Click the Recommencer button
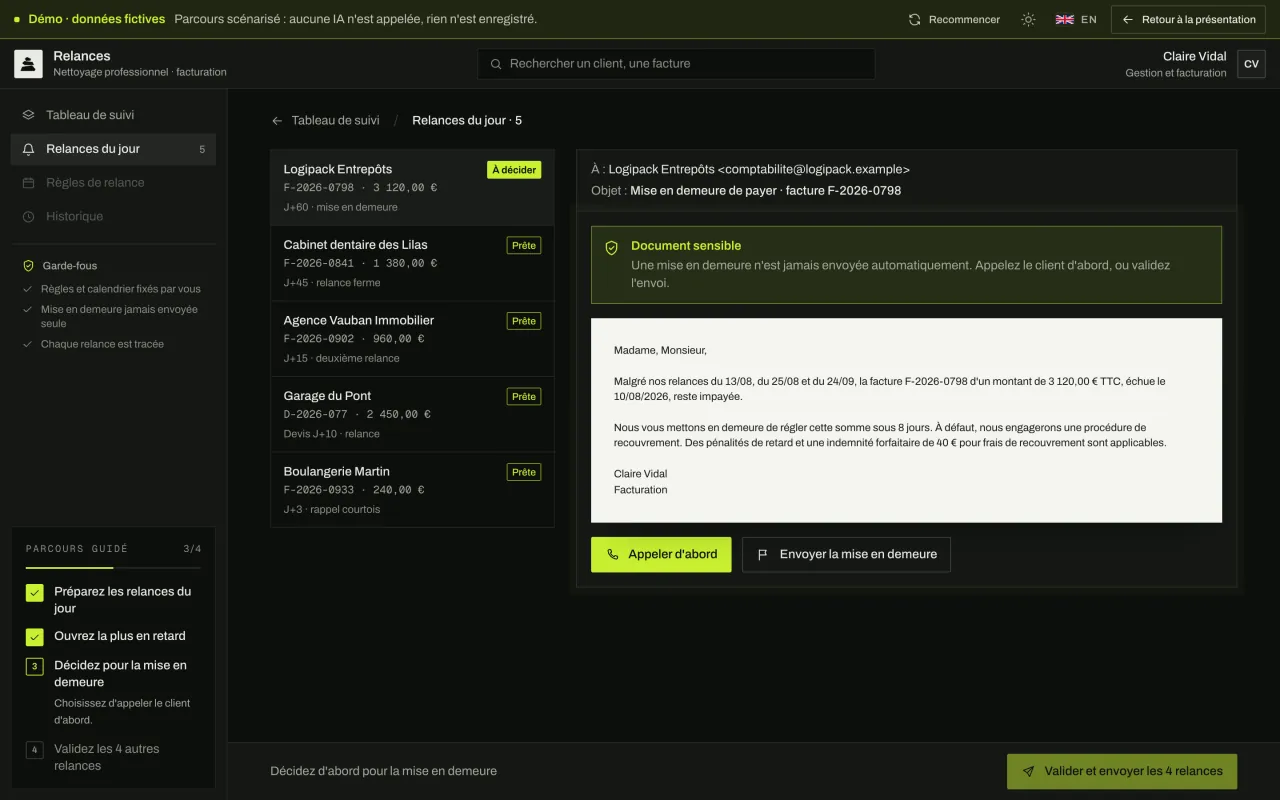The height and width of the screenshot is (800, 1280). (954, 19)
